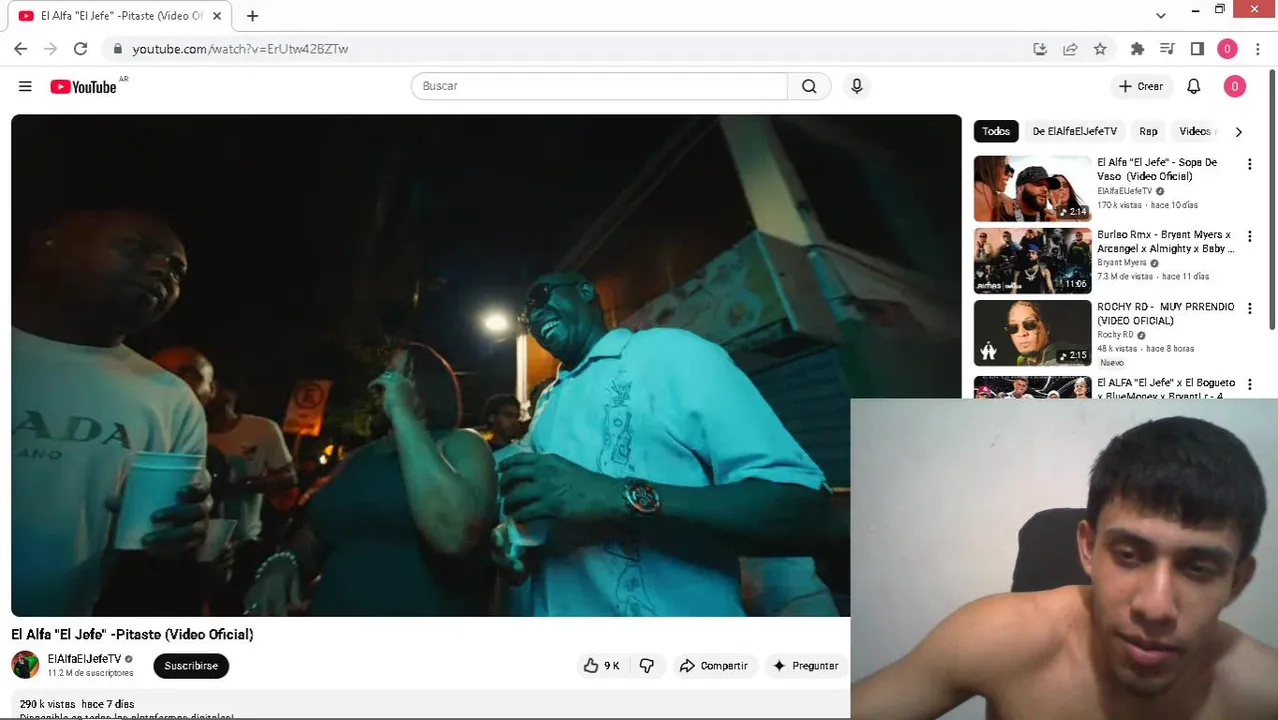This screenshot has height=720, width=1278.
Task: Open the Chrome profile avatar
Action: pyautogui.click(x=1227, y=48)
